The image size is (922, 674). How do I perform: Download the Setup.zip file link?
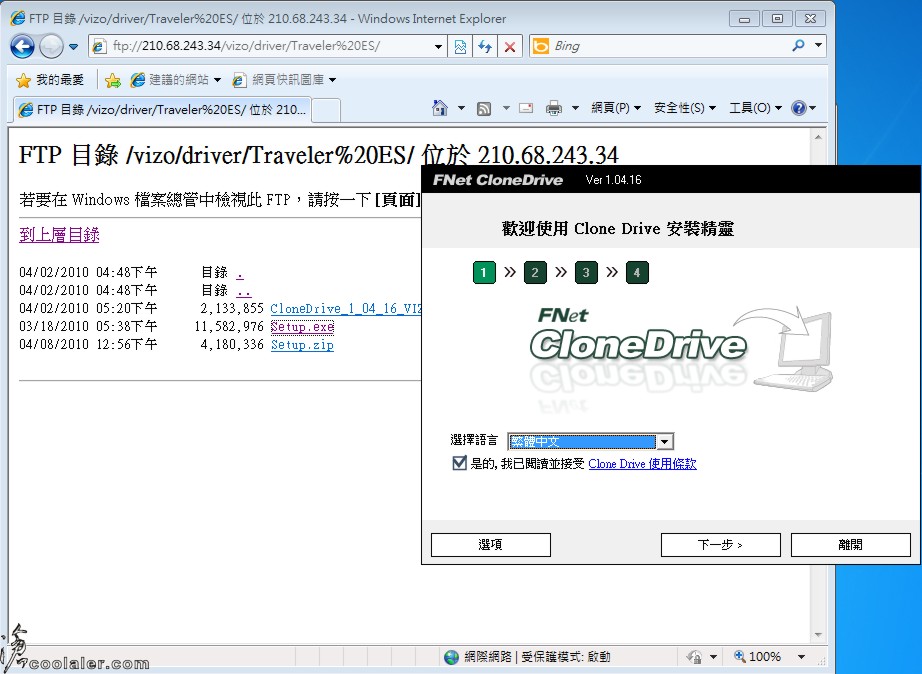tap(302, 345)
